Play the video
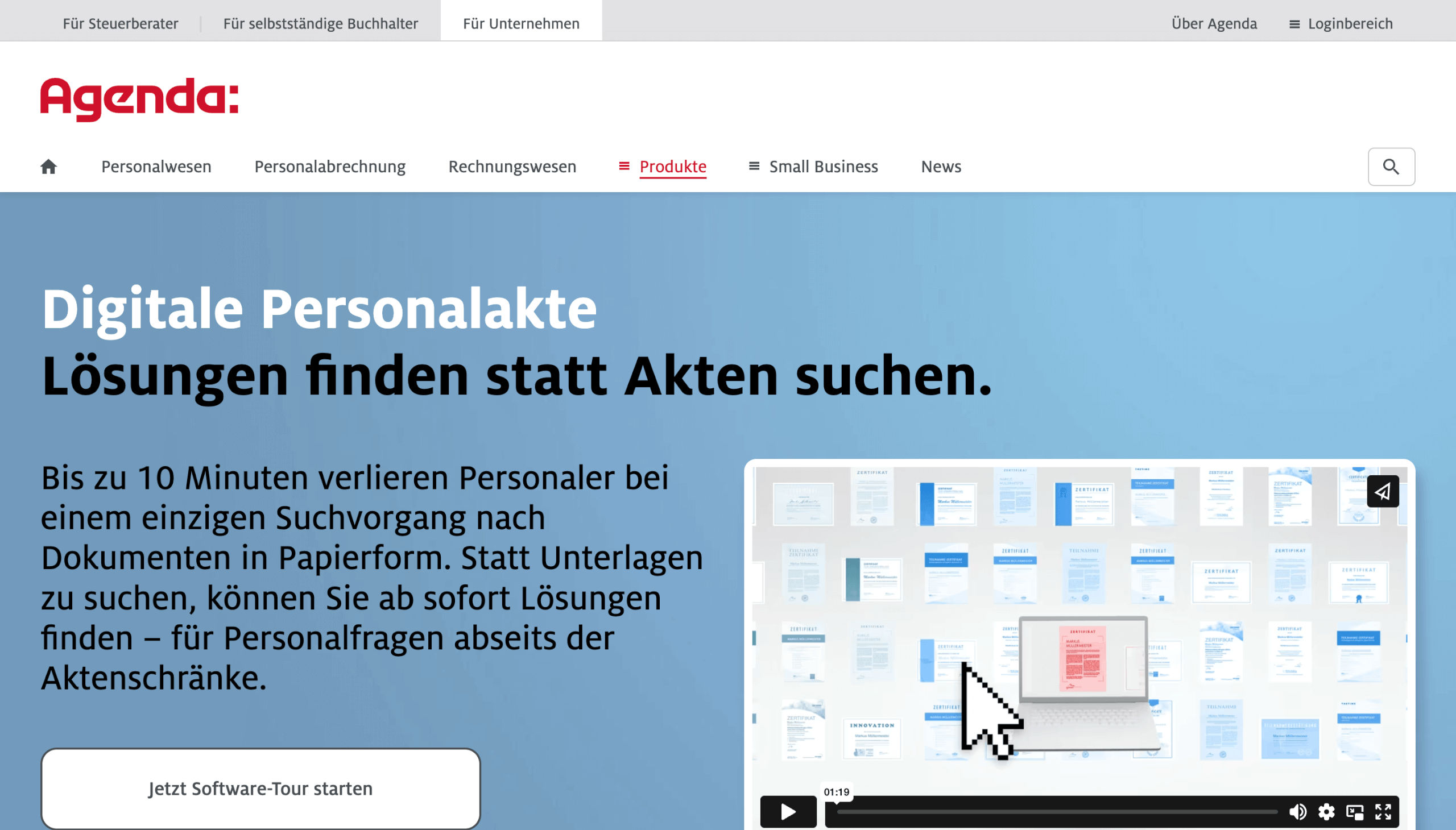 788,811
